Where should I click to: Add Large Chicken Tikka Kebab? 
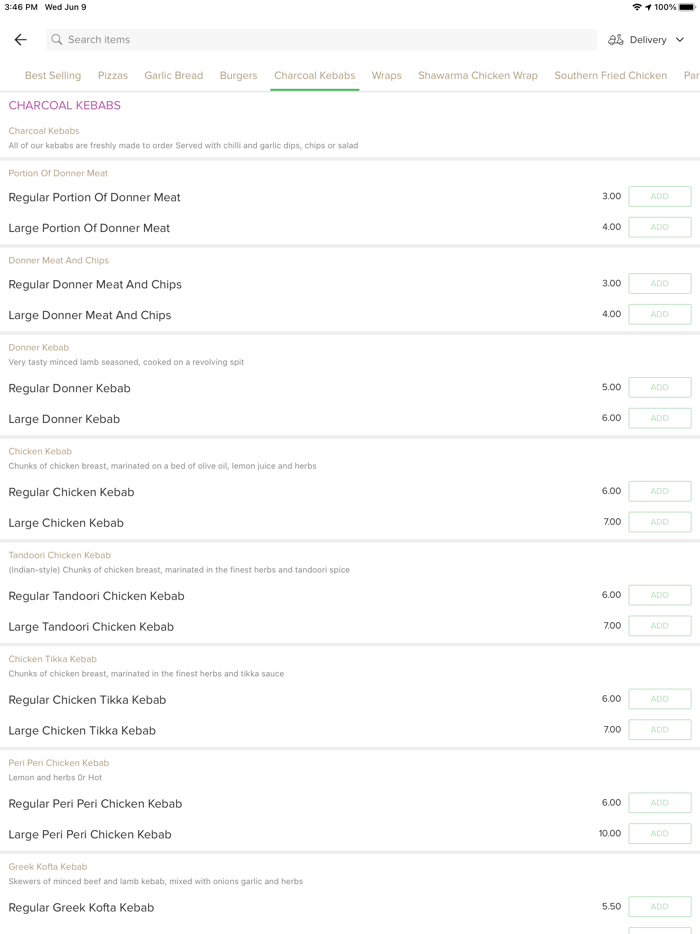659,730
